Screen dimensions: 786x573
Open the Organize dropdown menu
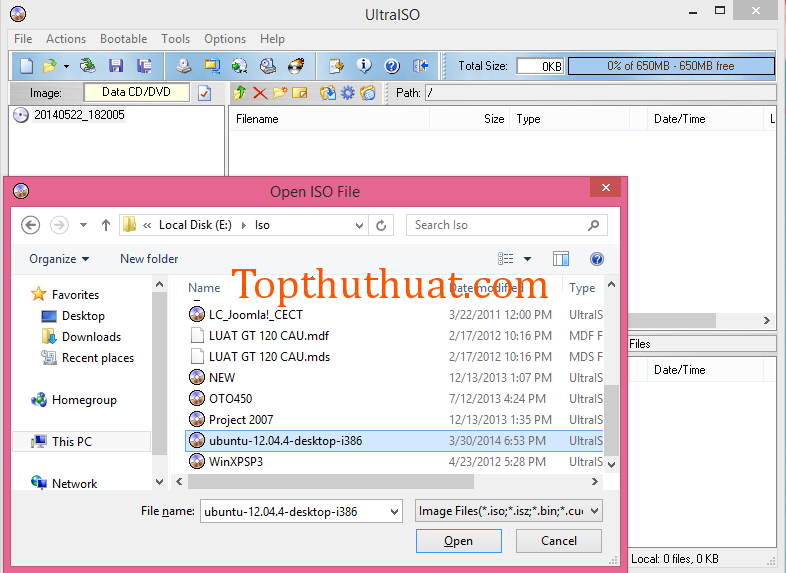pyautogui.click(x=59, y=259)
